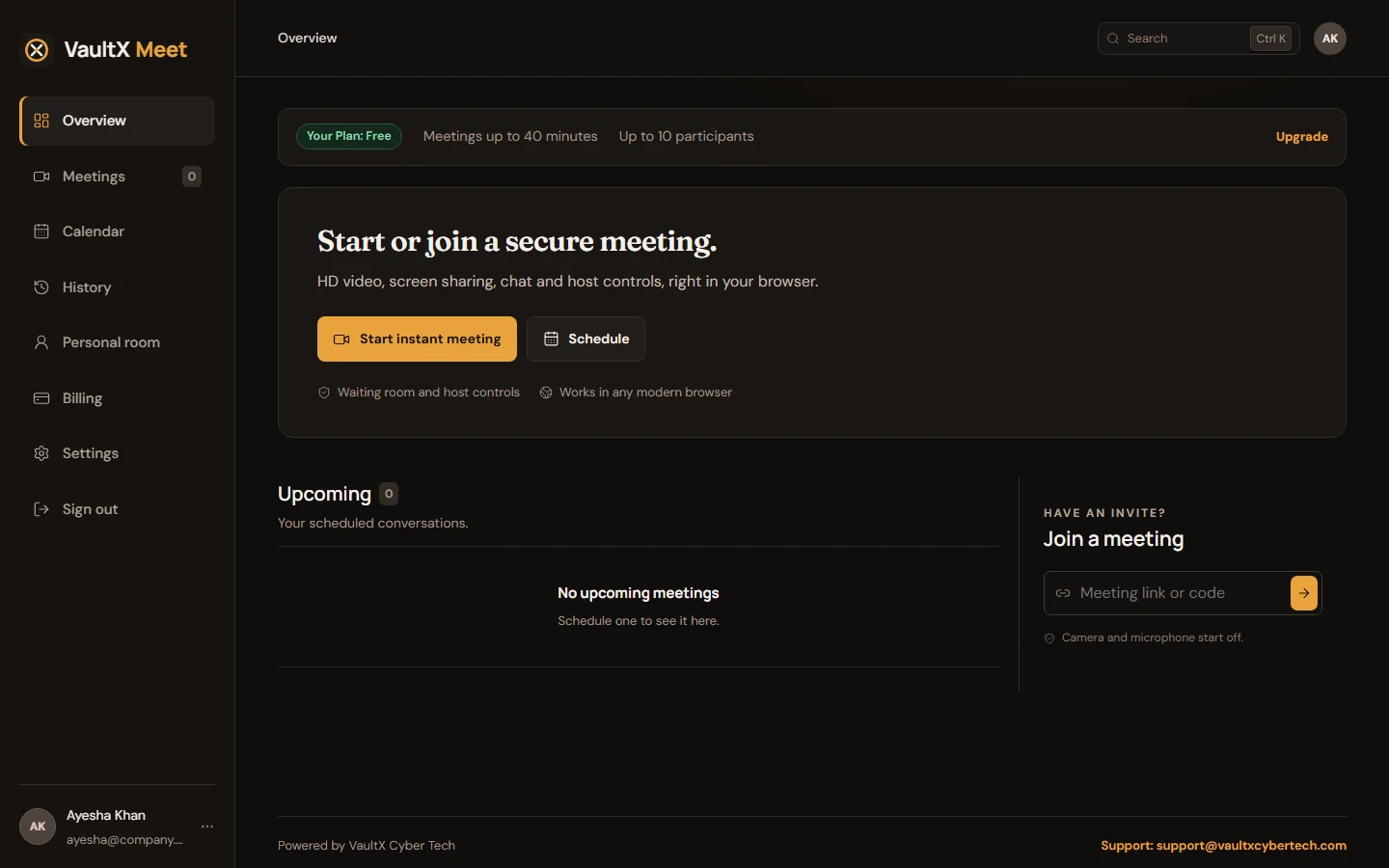1389x868 pixels.
Task: Click the Settings gear icon in sidebar
Action: 41,453
